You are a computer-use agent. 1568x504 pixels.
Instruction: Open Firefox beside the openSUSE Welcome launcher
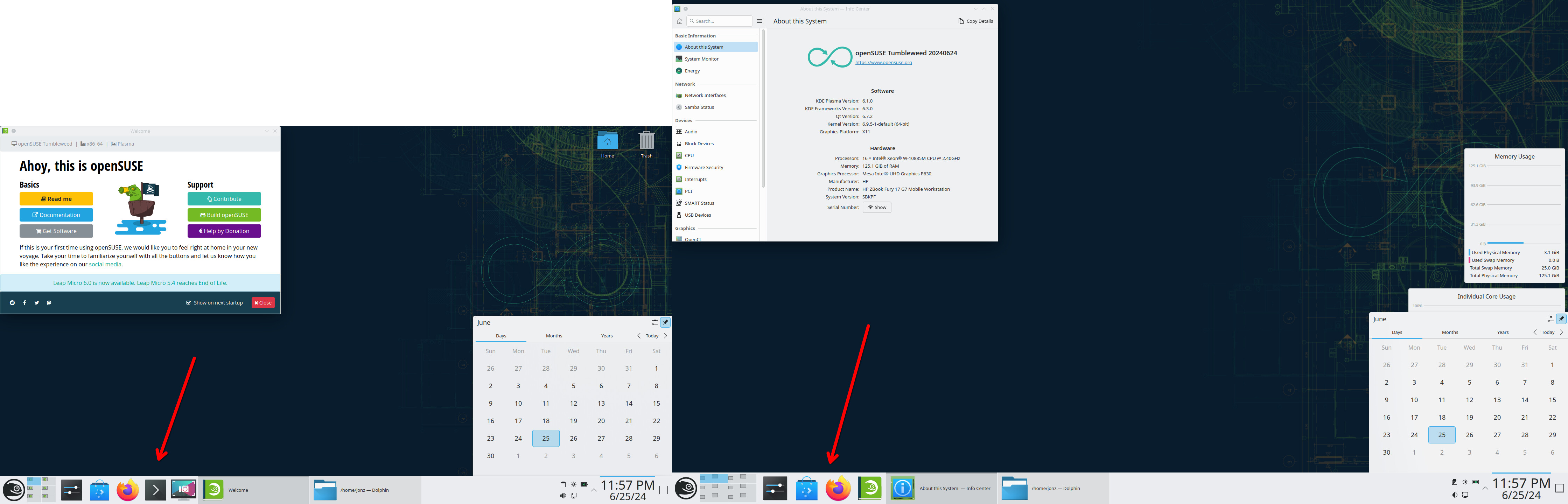(x=838, y=488)
